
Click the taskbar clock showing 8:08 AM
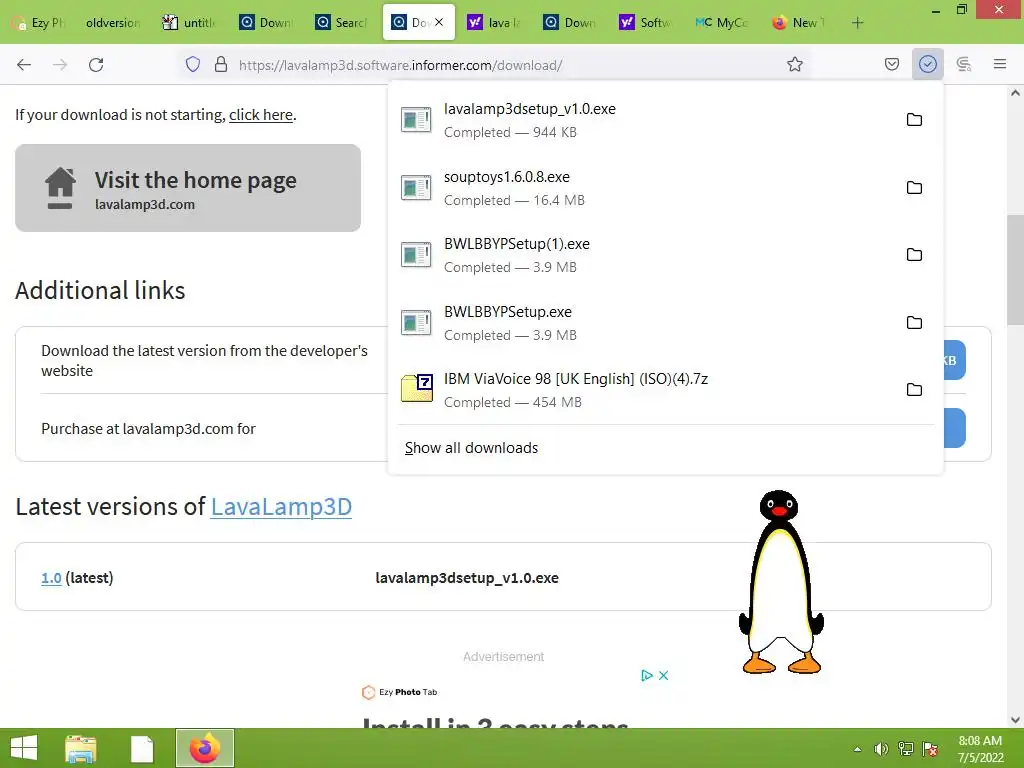pos(980,749)
